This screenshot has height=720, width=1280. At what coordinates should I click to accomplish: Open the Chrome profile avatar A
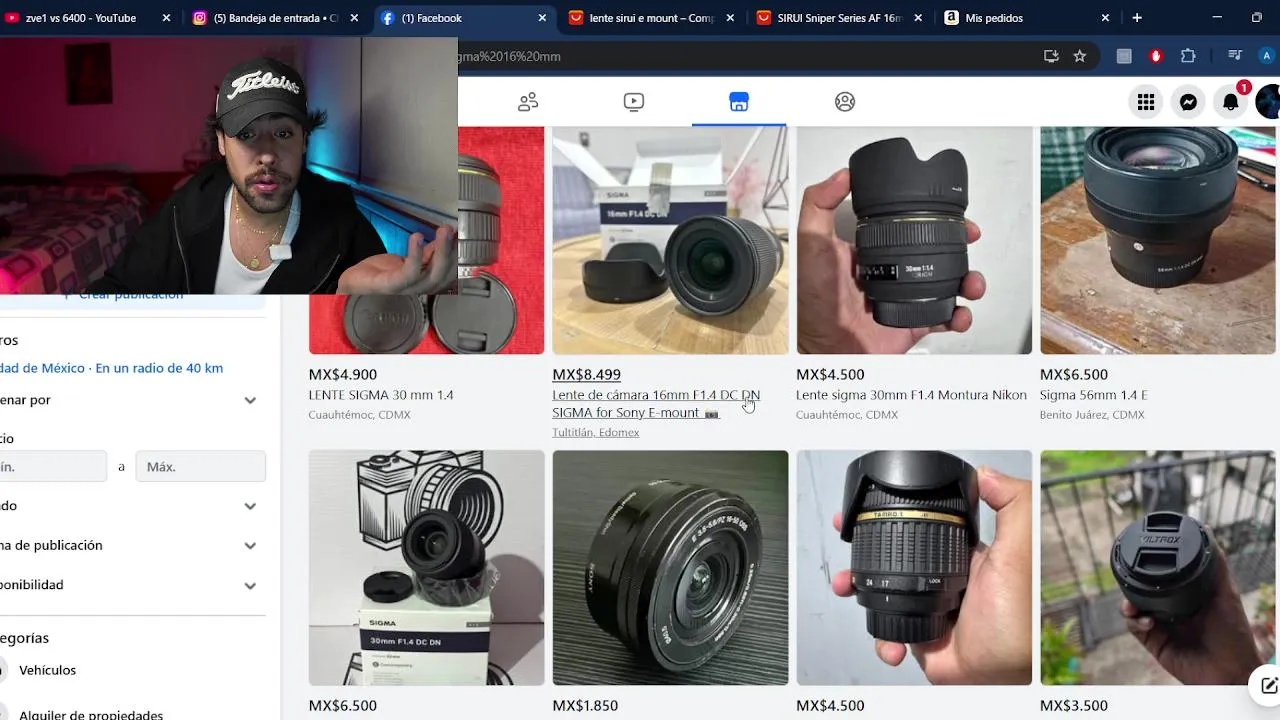[x=1267, y=56]
